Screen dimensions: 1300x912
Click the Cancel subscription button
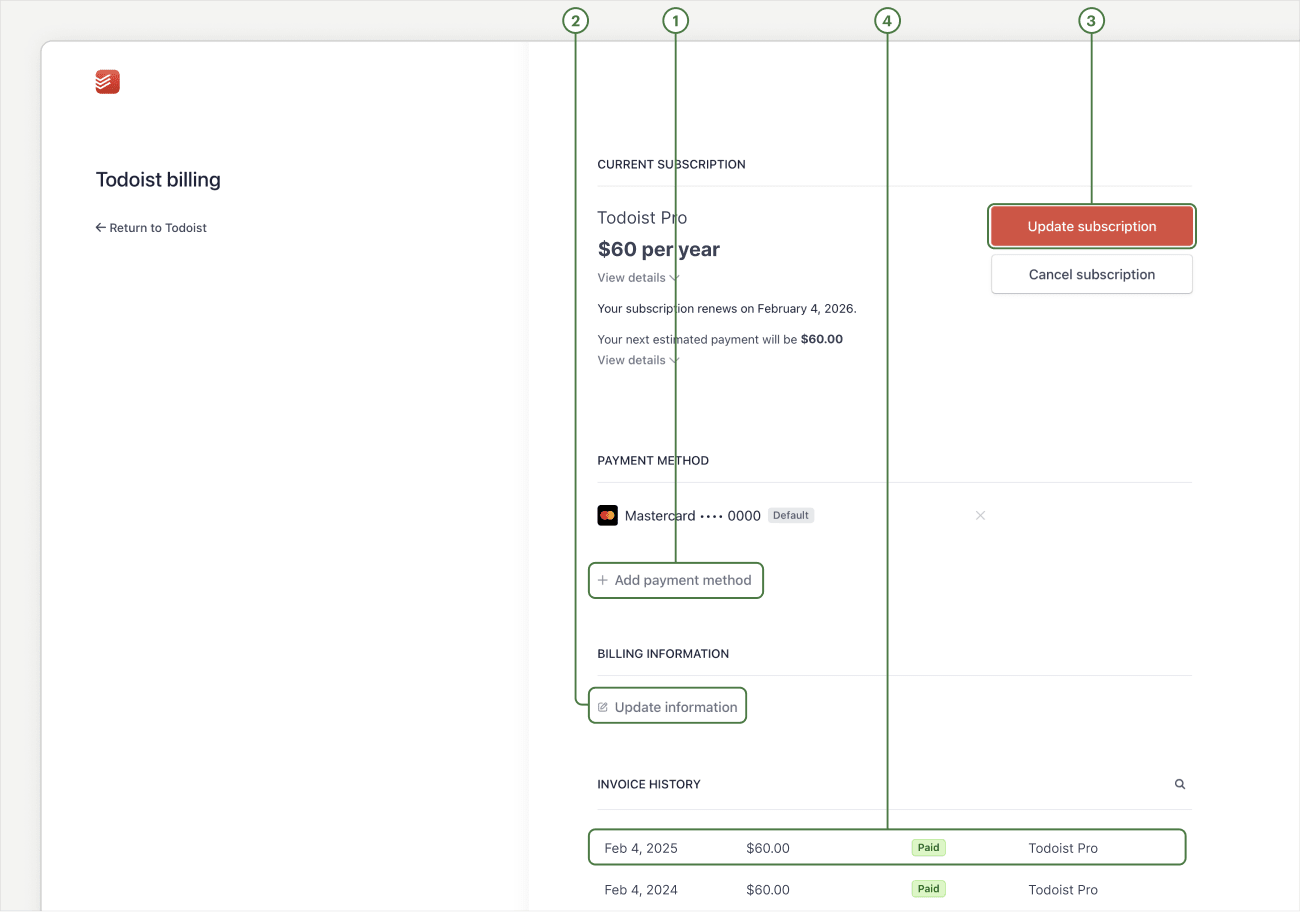coord(1091,273)
